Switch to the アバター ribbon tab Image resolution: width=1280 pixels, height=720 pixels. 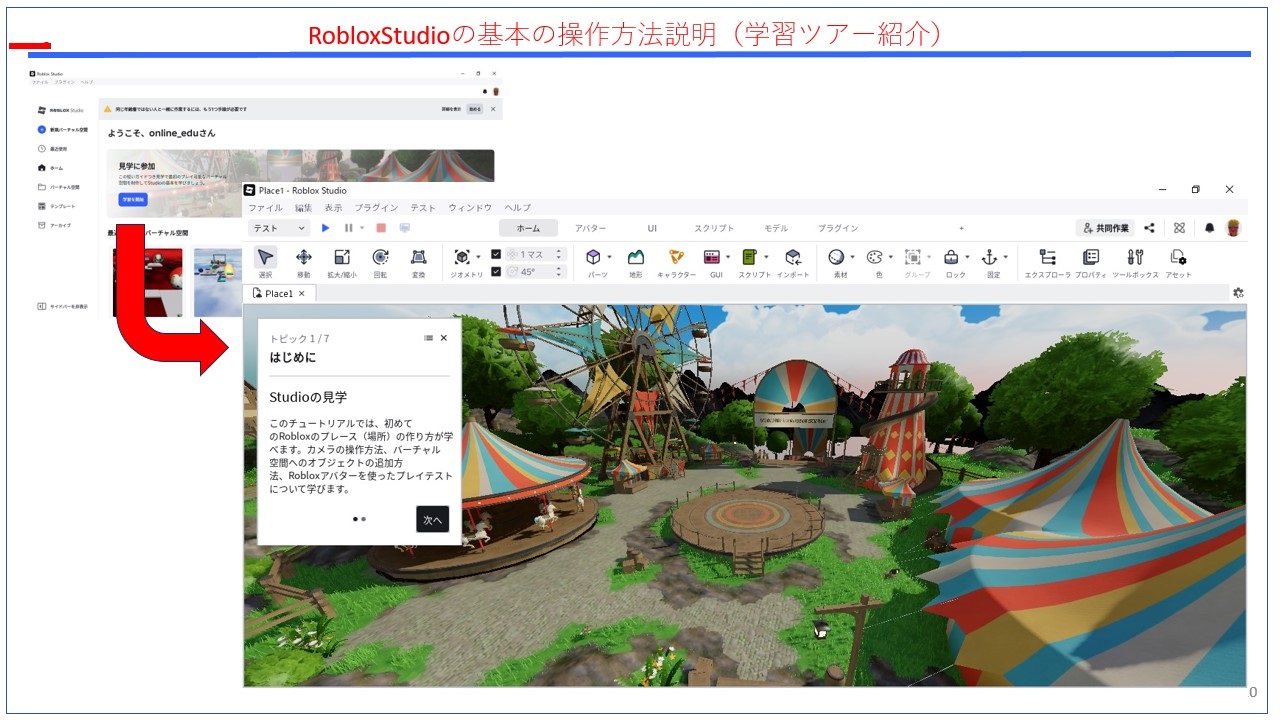(591, 228)
